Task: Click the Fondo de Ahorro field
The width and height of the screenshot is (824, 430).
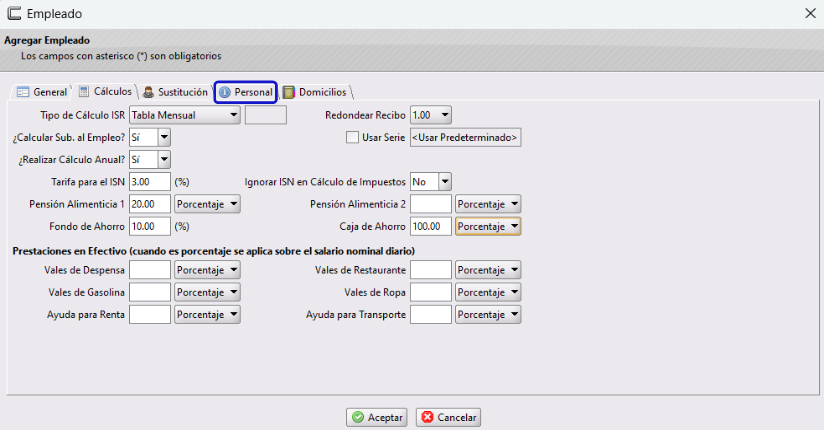Action: click(x=150, y=227)
